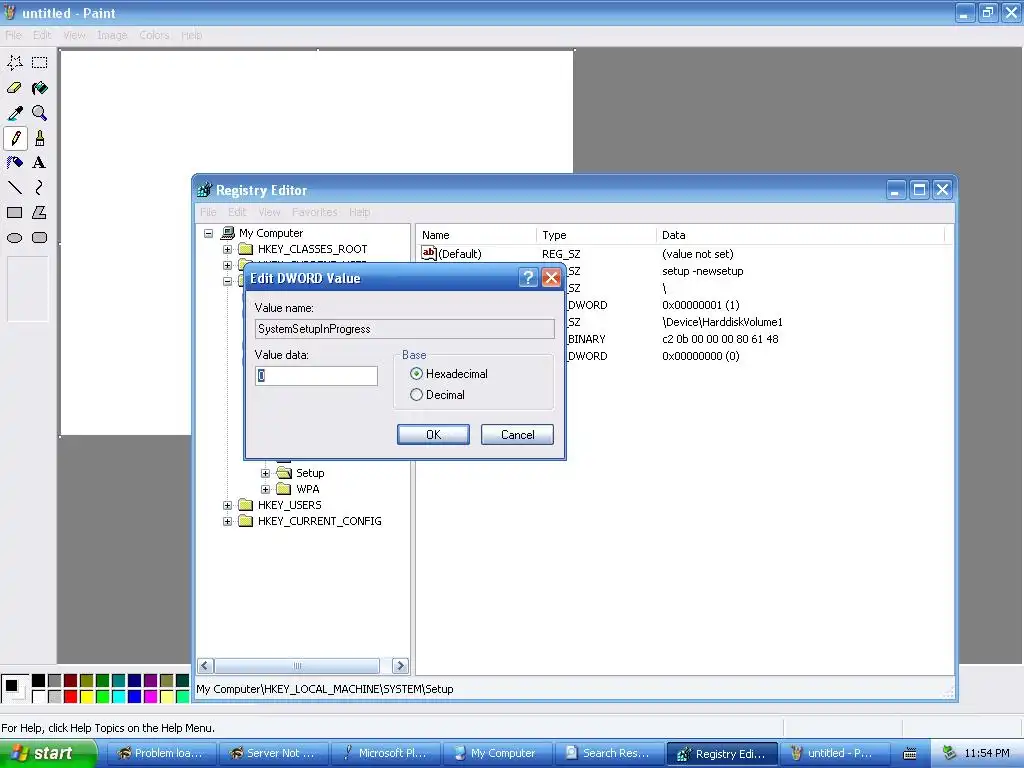Cancel the Edit DWORD Value dialog
Screen dimensions: 1024x768
coord(517,435)
